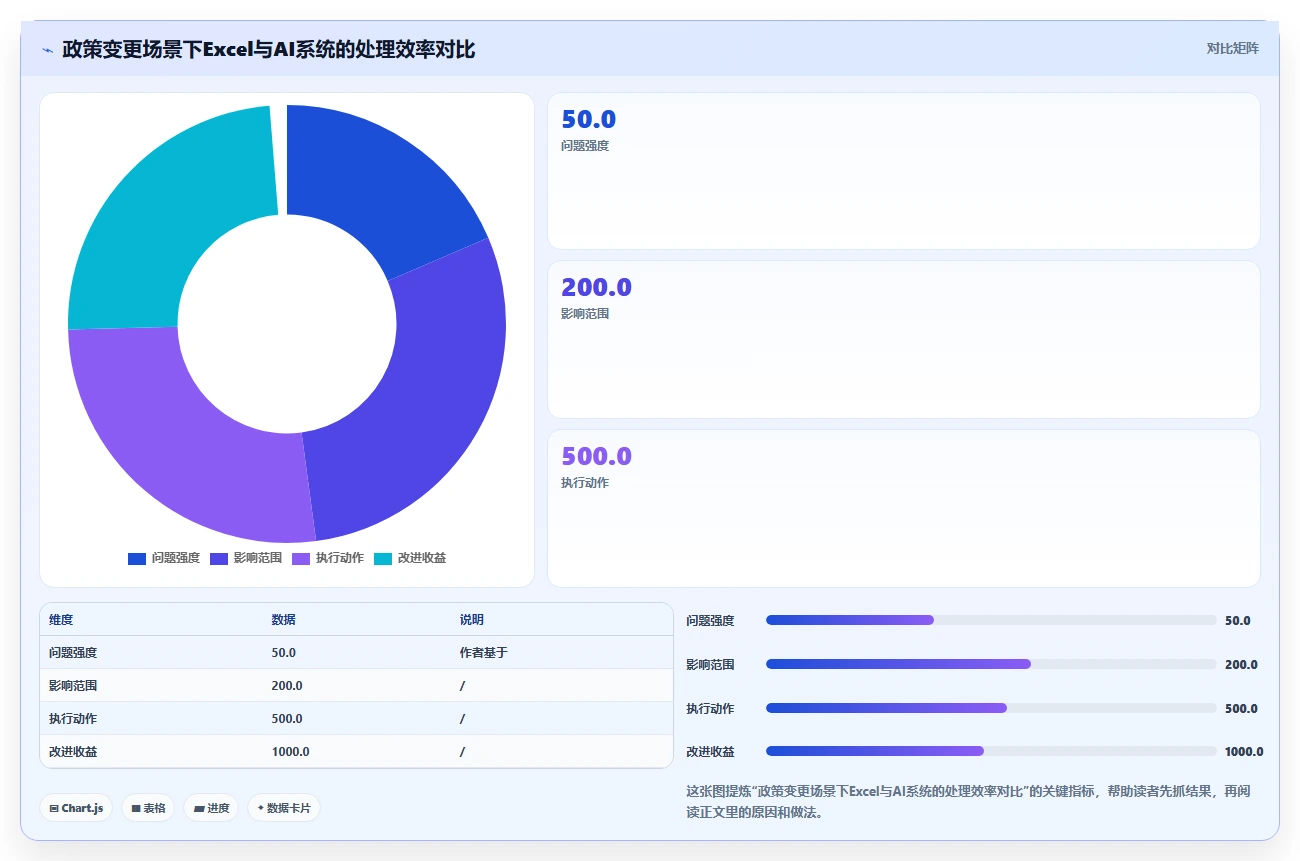Toggle 改进收益 legend color box
This screenshot has width=1300, height=861.
(x=383, y=558)
